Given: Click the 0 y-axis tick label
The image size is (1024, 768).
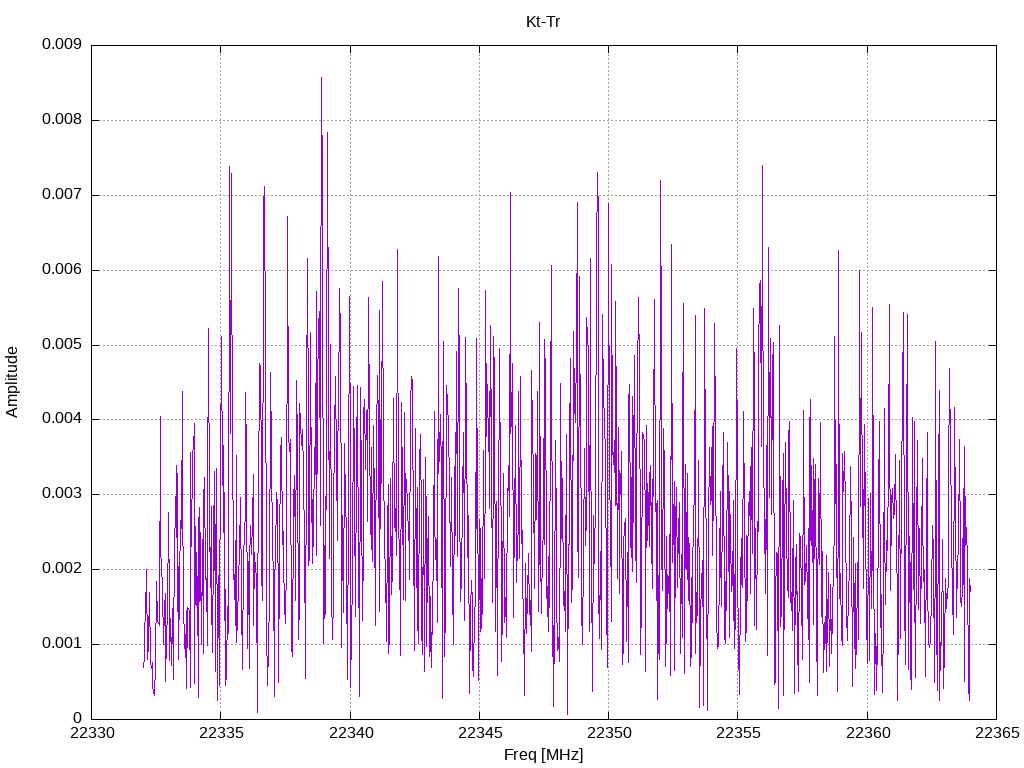Looking at the screenshot, I should [x=78, y=719].
